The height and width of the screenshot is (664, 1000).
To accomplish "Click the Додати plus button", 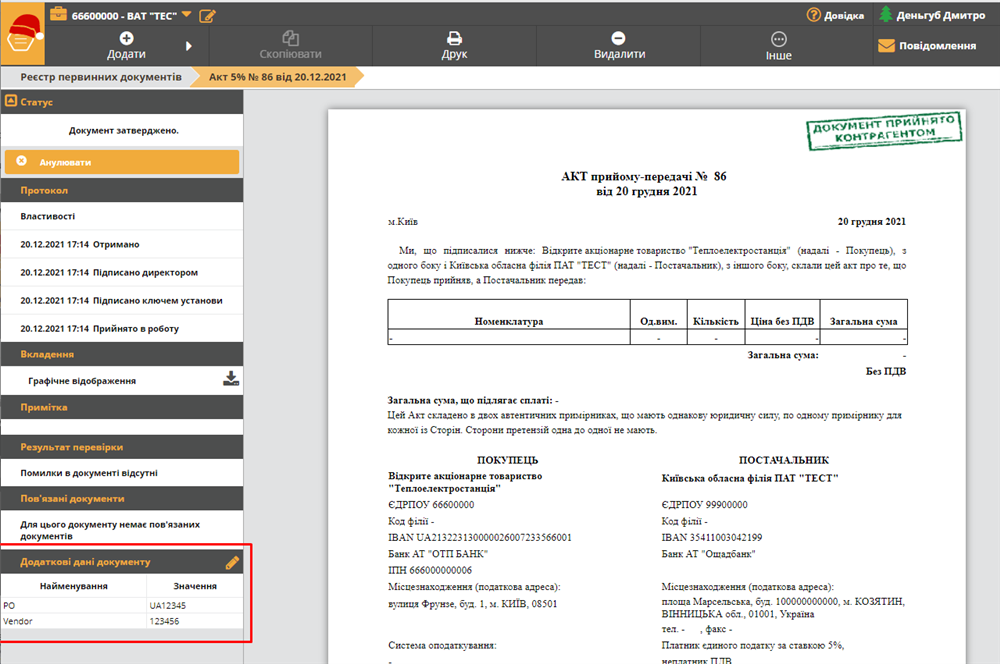I will [x=126, y=46].
